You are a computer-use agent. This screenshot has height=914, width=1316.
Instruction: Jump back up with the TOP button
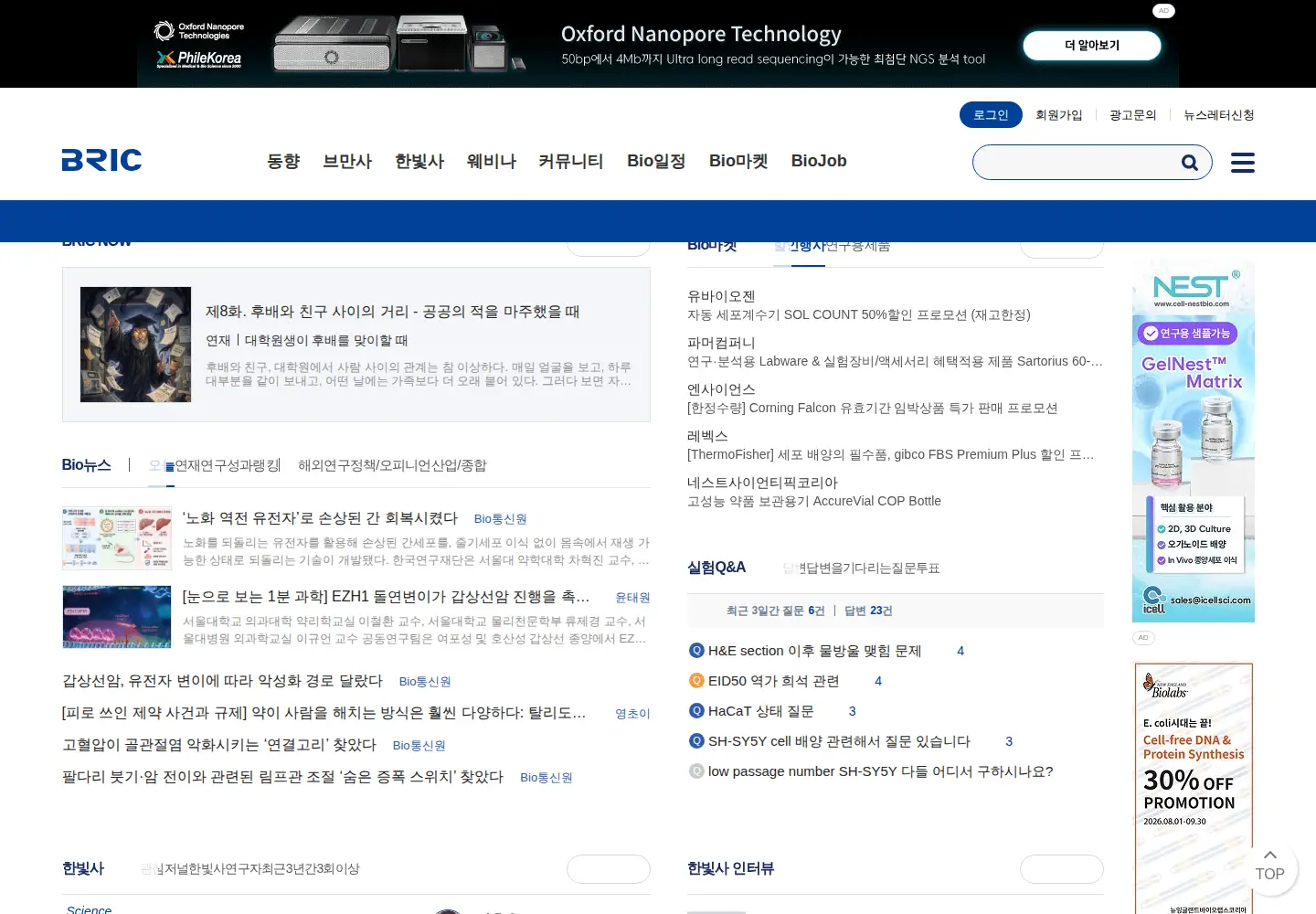pos(1269,866)
